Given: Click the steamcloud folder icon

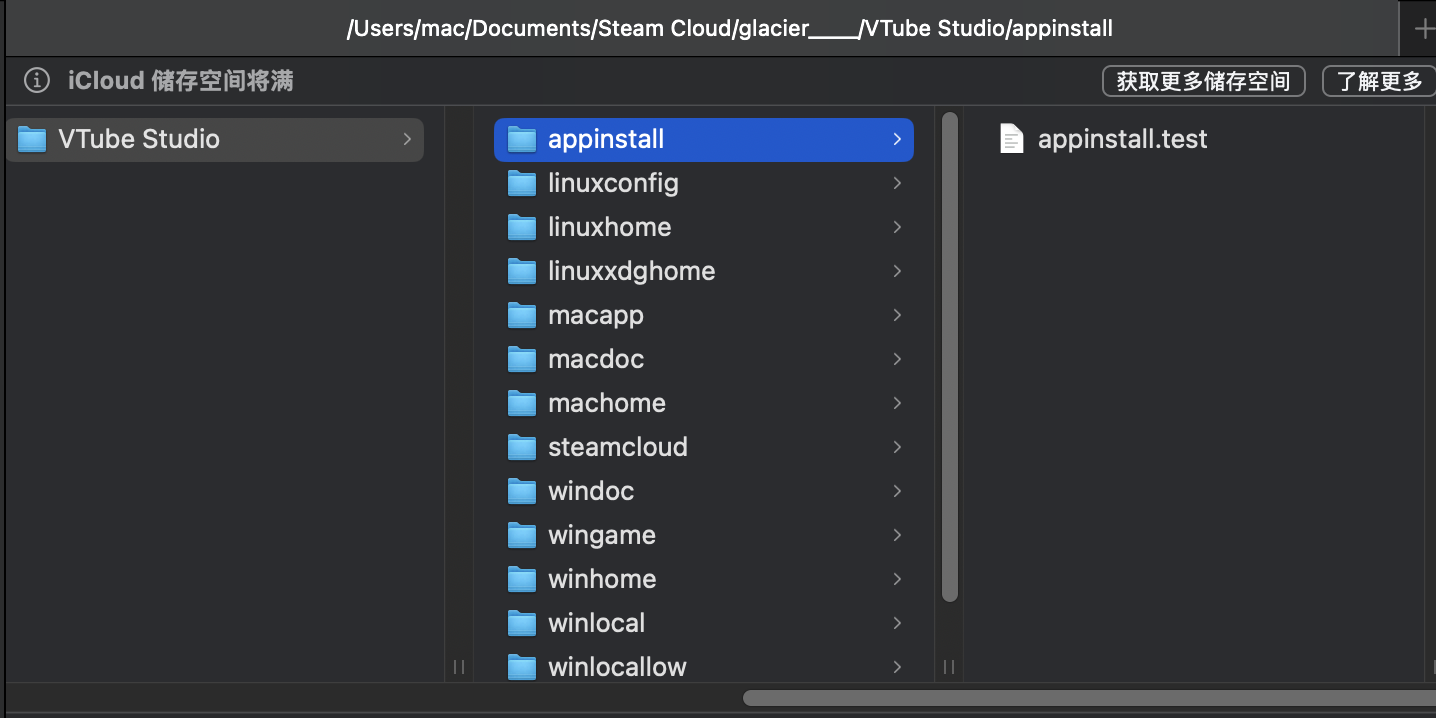Looking at the screenshot, I should coord(522,447).
